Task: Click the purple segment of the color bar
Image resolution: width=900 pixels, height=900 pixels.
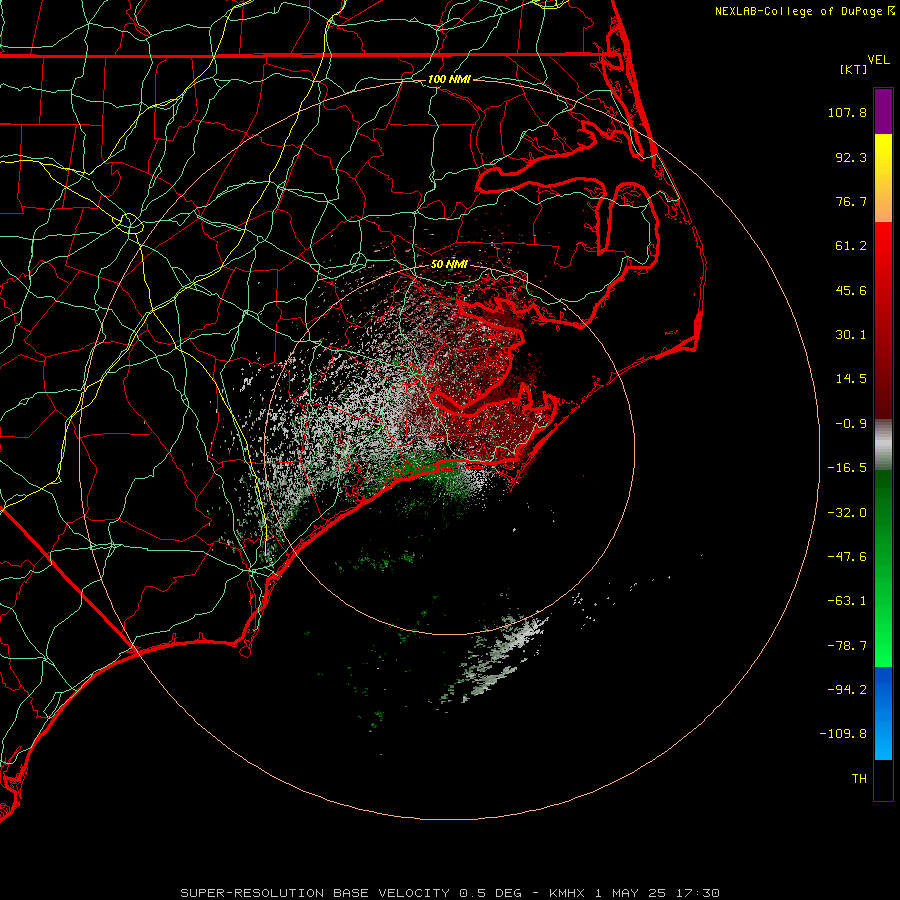Action: click(883, 111)
